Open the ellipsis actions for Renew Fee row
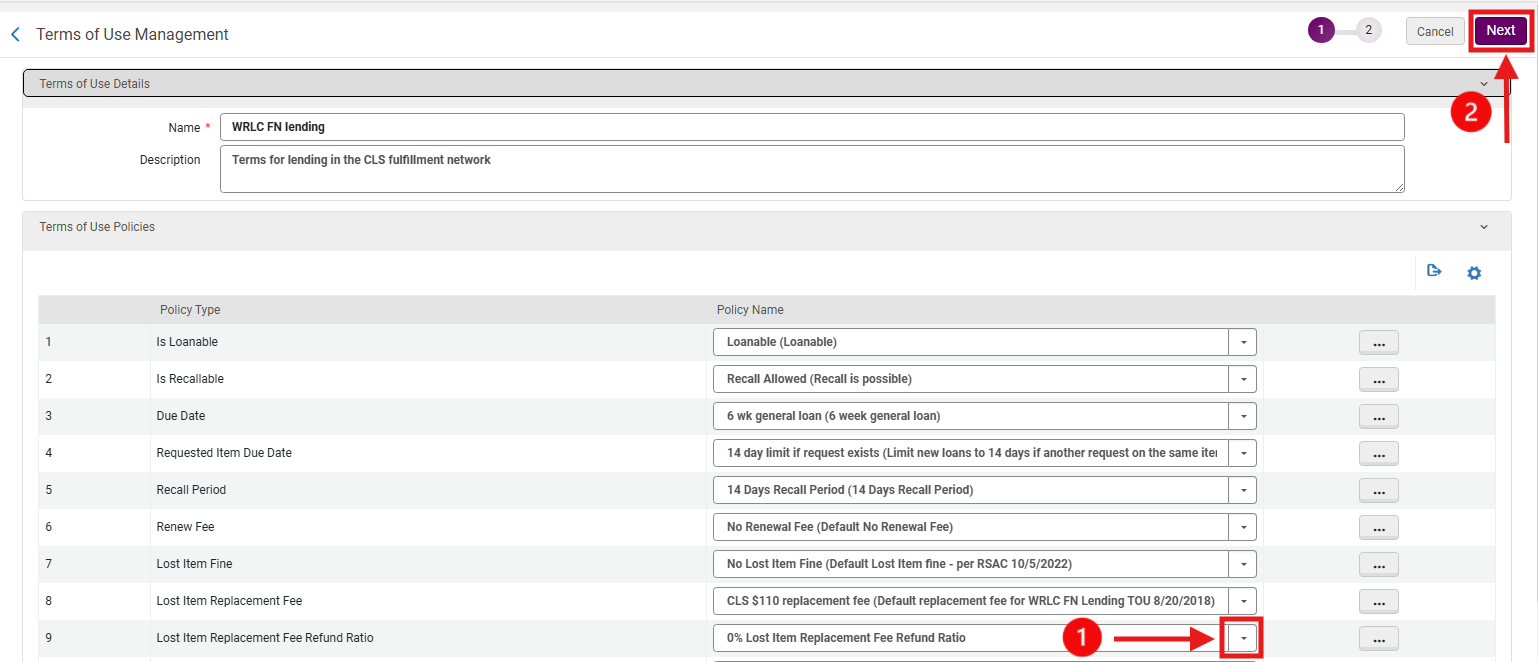This screenshot has height=662, width=1538. 1378,528
